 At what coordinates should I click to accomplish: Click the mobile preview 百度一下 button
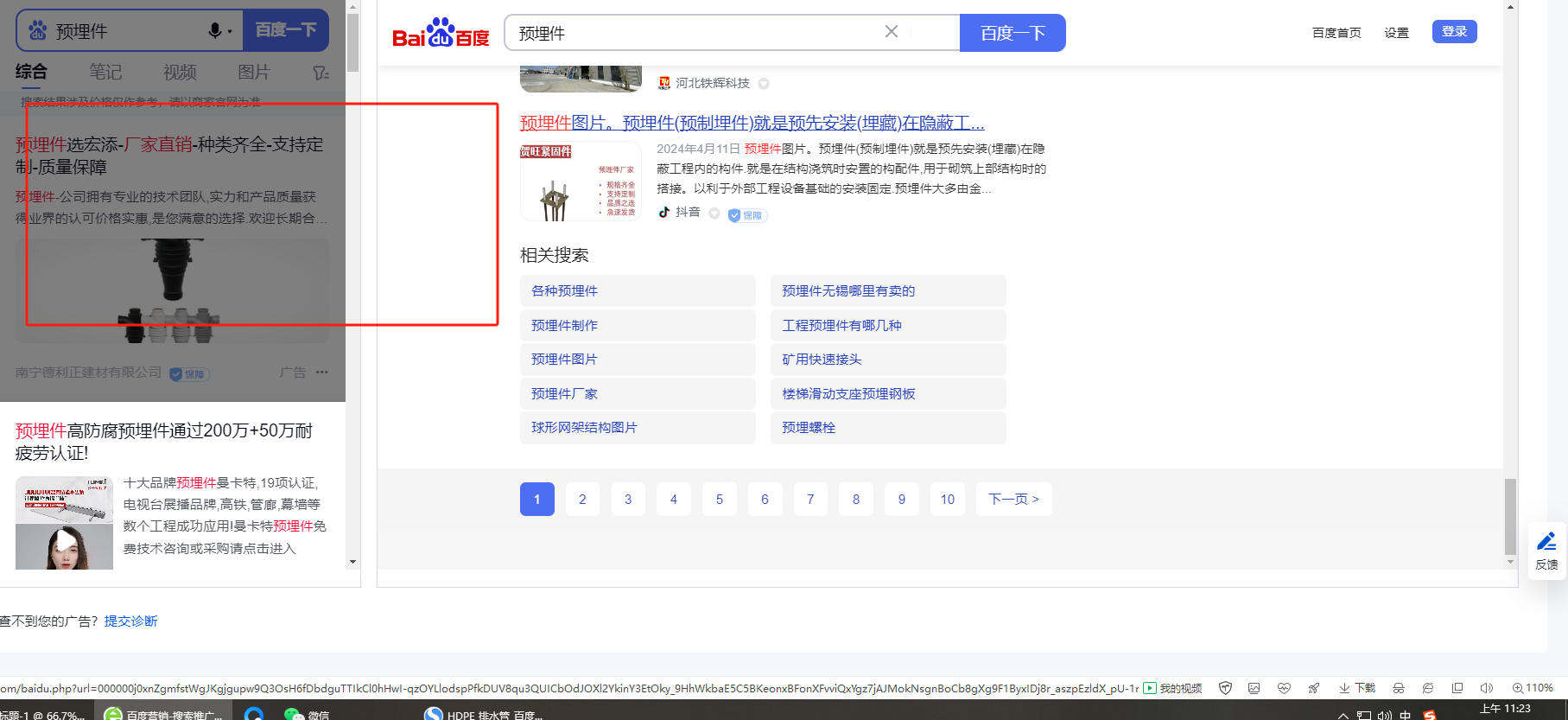tap(286, 30)
